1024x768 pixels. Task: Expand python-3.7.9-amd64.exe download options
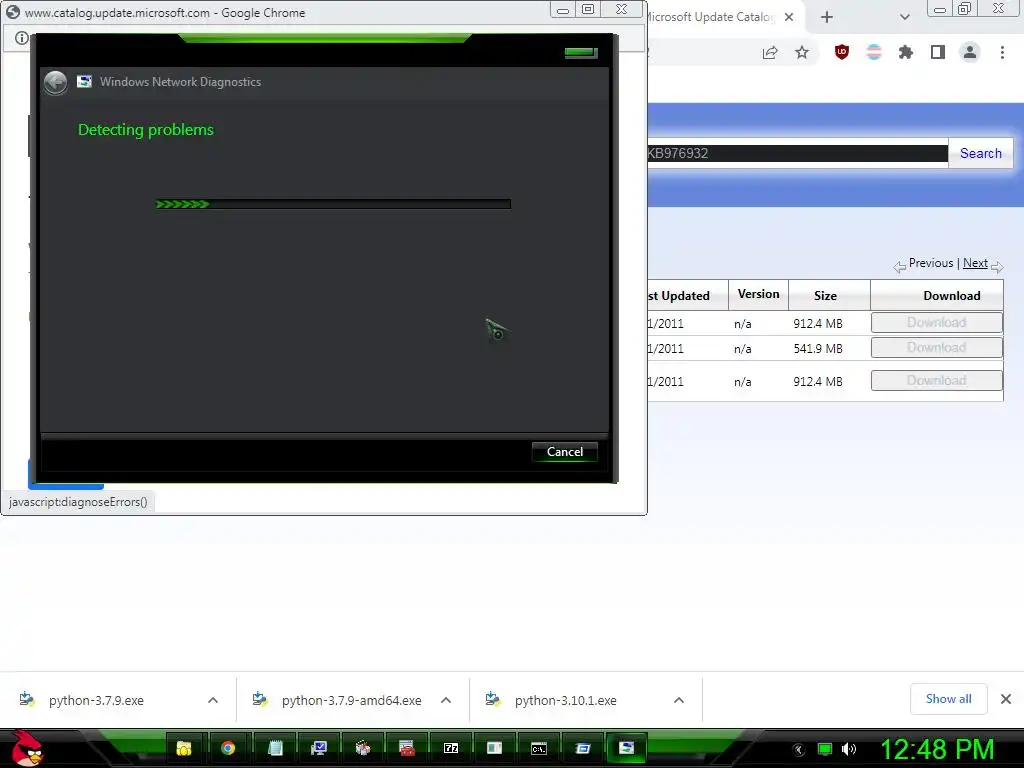[446, 700]
